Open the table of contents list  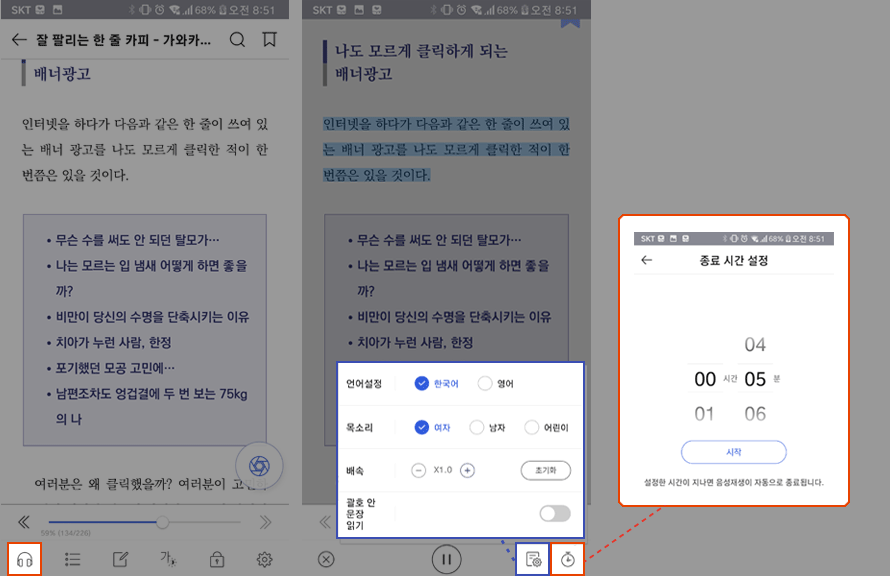(72, 559)
